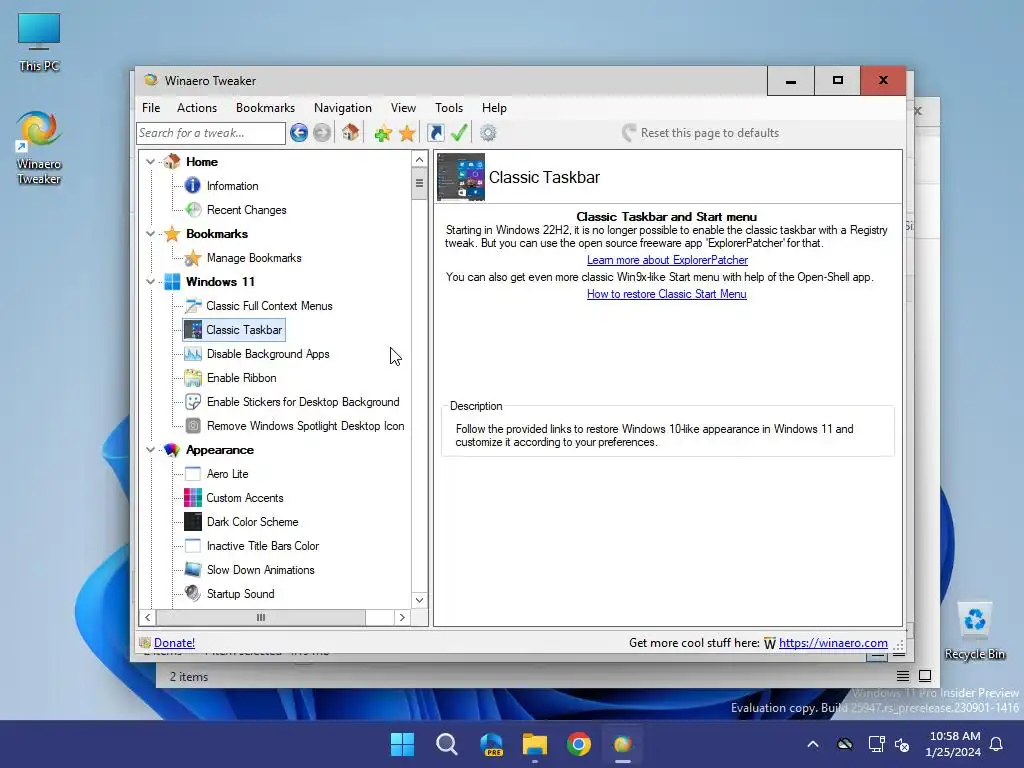The width and height of the screenshot is (1024, 768).
Task: Click the Recent Changes clock icon
Action: tap(193, 210)
